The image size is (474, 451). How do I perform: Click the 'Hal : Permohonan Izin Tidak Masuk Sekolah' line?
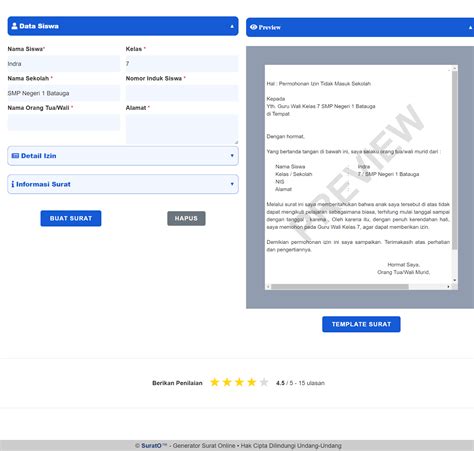[x=319, y=84]
